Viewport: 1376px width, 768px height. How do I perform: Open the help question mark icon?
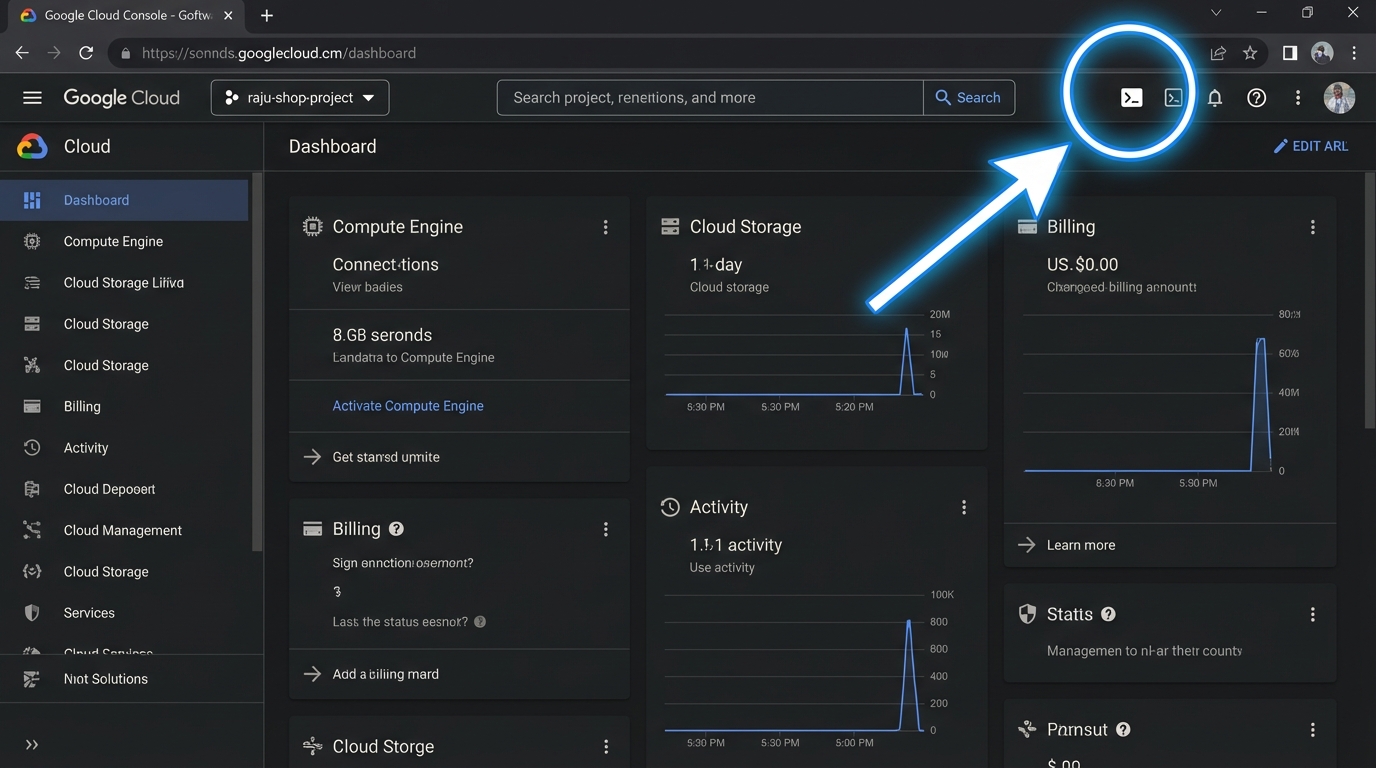coord(1256,97)
